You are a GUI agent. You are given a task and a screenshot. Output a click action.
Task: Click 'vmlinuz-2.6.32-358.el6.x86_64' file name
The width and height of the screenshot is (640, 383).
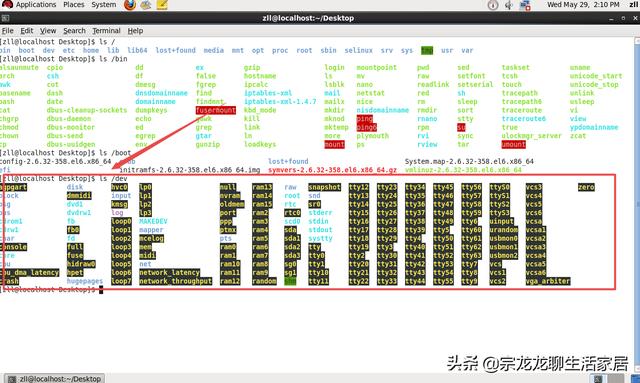coord(463,170)
